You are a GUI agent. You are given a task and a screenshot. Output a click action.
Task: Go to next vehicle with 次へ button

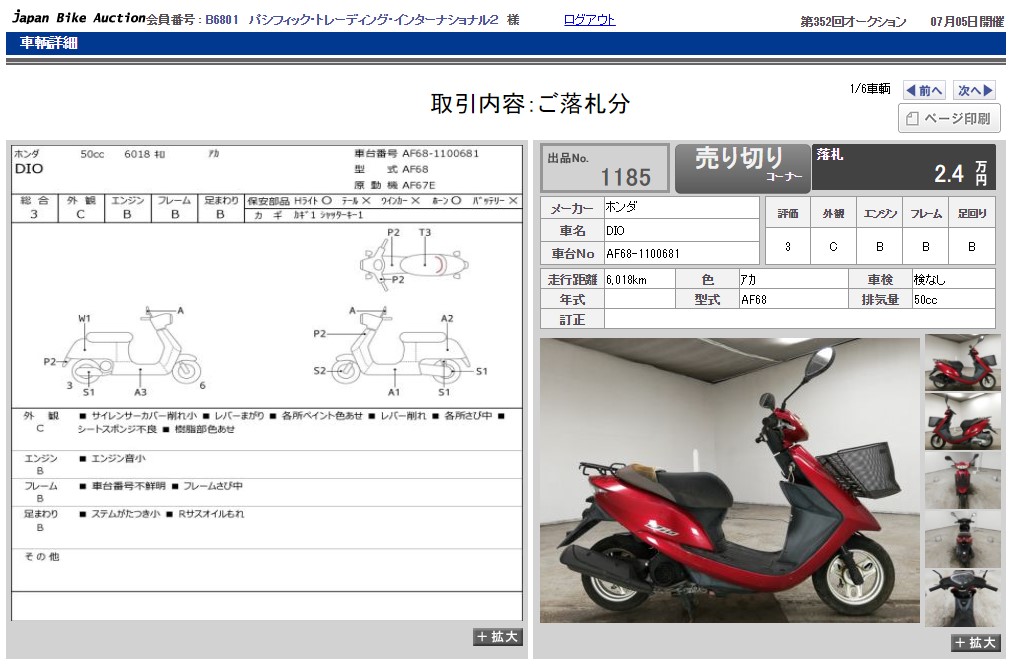975,90
